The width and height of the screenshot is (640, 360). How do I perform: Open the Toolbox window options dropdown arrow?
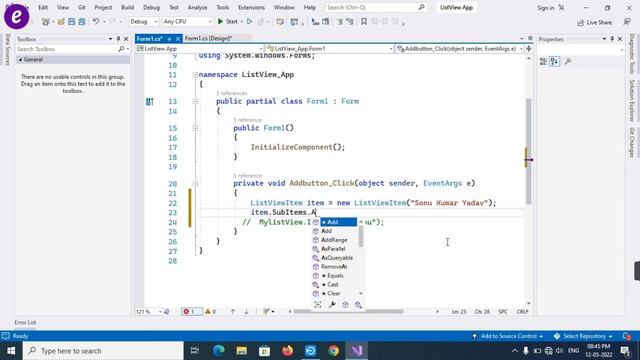click(x=110, y=39)
